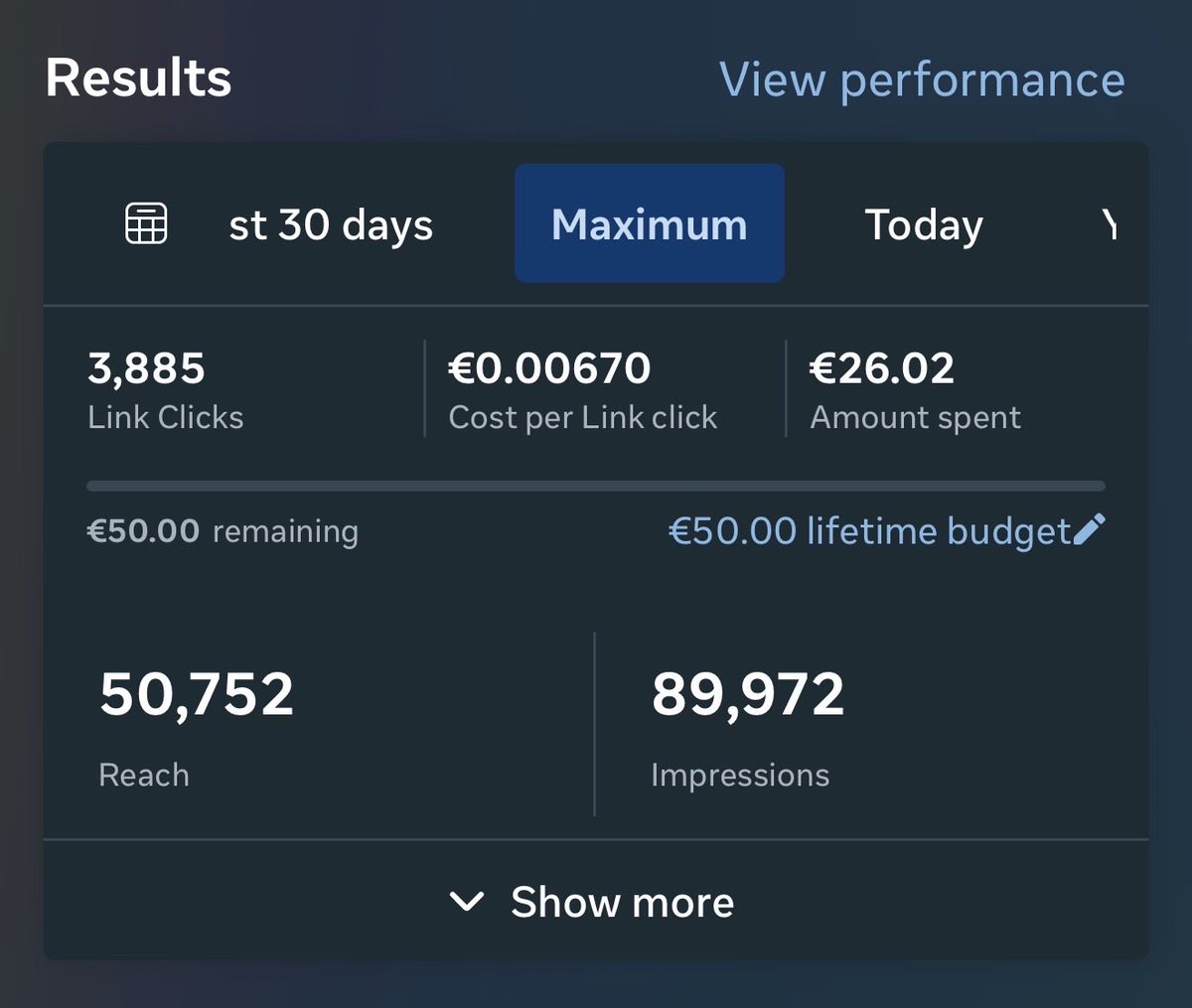Select the partially hidden Yesterday tab
Image resolution: width=1192 pixels, height=1008 pixels.
click(1110, 224)
